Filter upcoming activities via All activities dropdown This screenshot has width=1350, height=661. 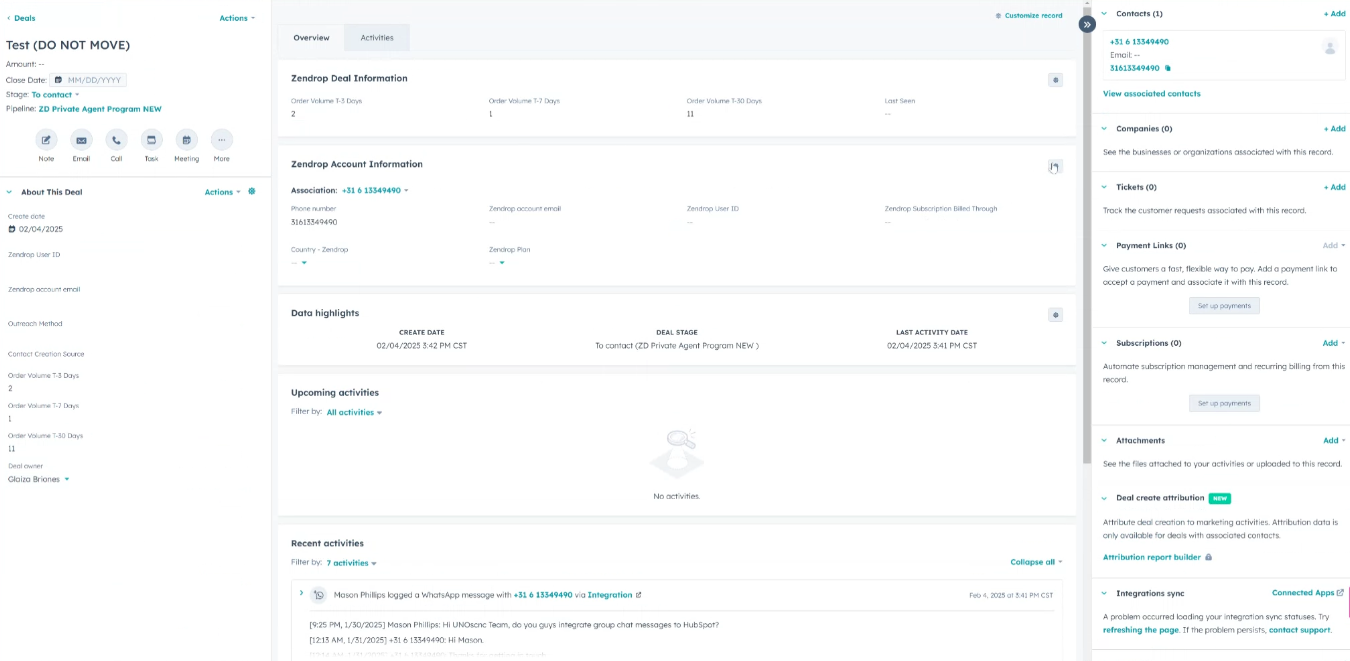(354, 412)
